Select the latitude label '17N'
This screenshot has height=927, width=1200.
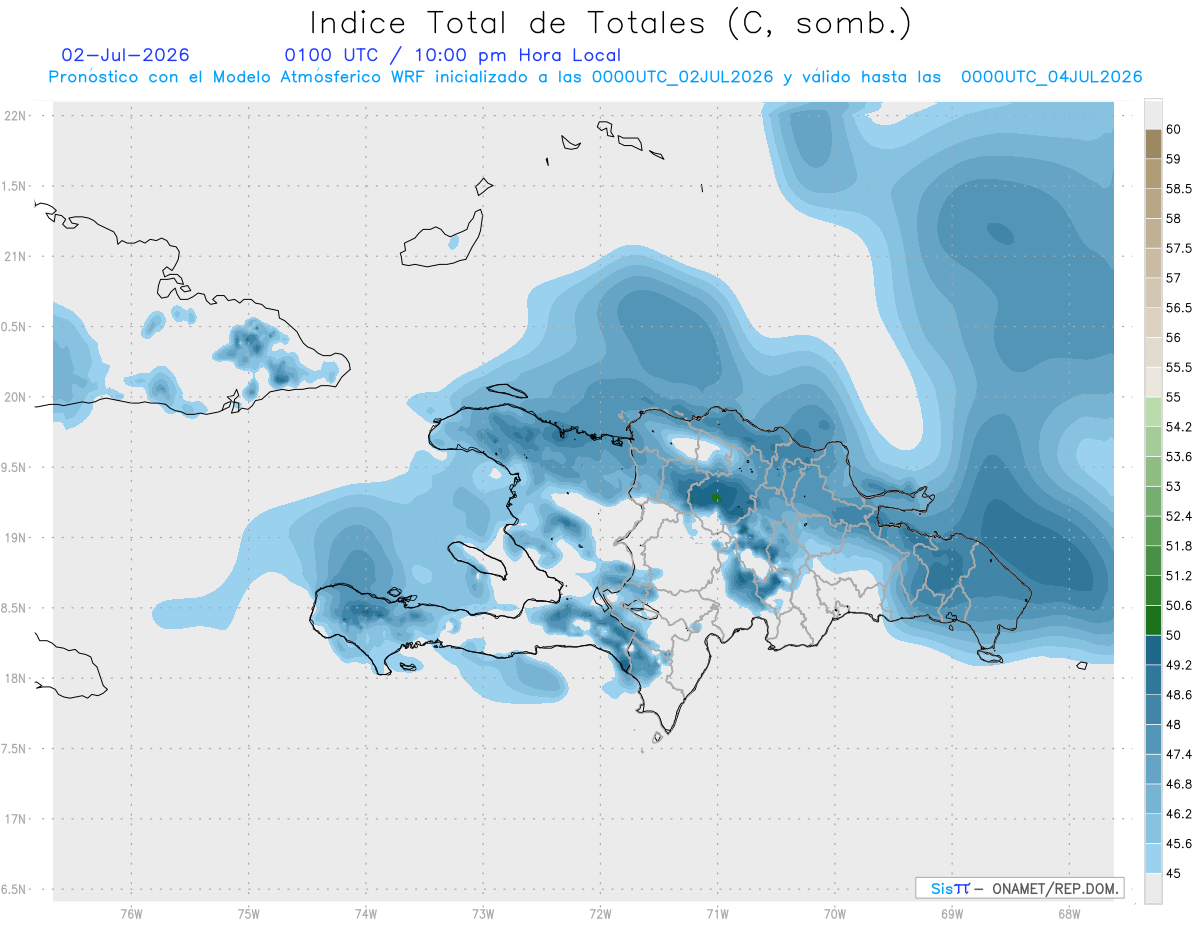[15, 819]
